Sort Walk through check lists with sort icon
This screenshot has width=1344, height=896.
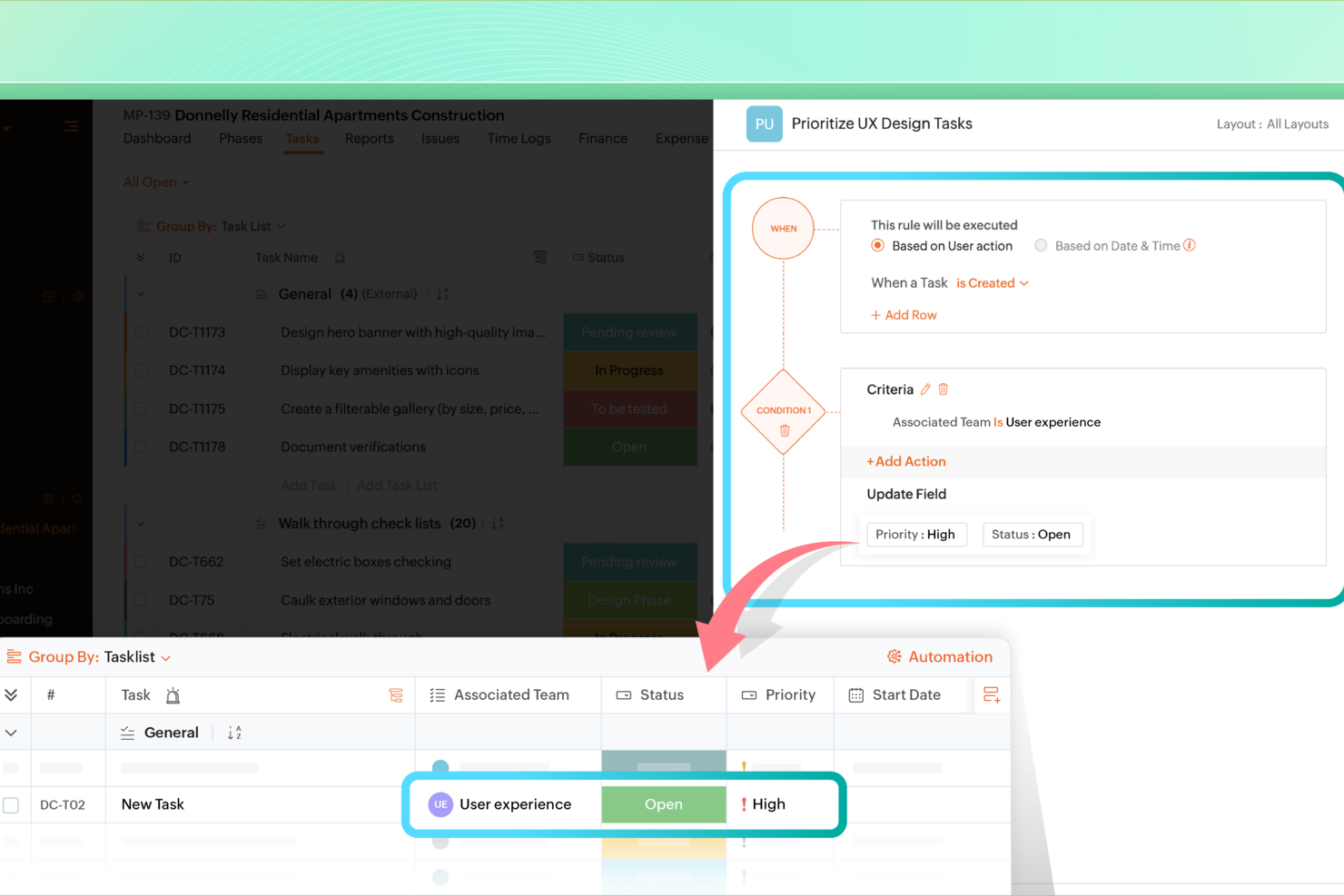498,524
